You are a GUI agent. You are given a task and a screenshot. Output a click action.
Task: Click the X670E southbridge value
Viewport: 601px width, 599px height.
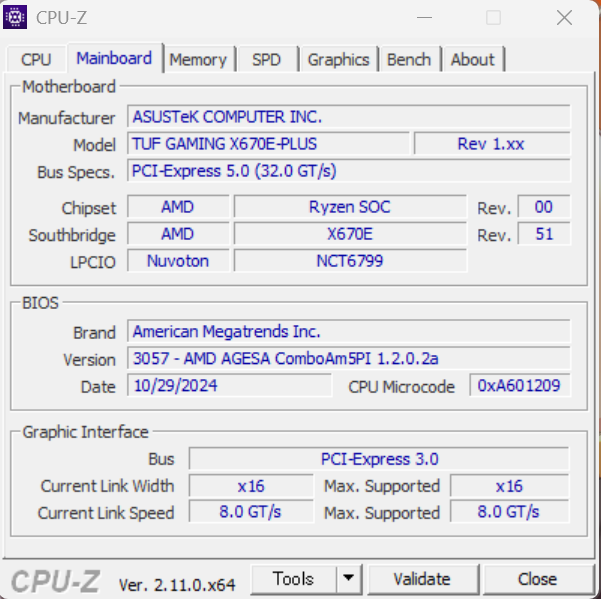[x=350, y=234]
